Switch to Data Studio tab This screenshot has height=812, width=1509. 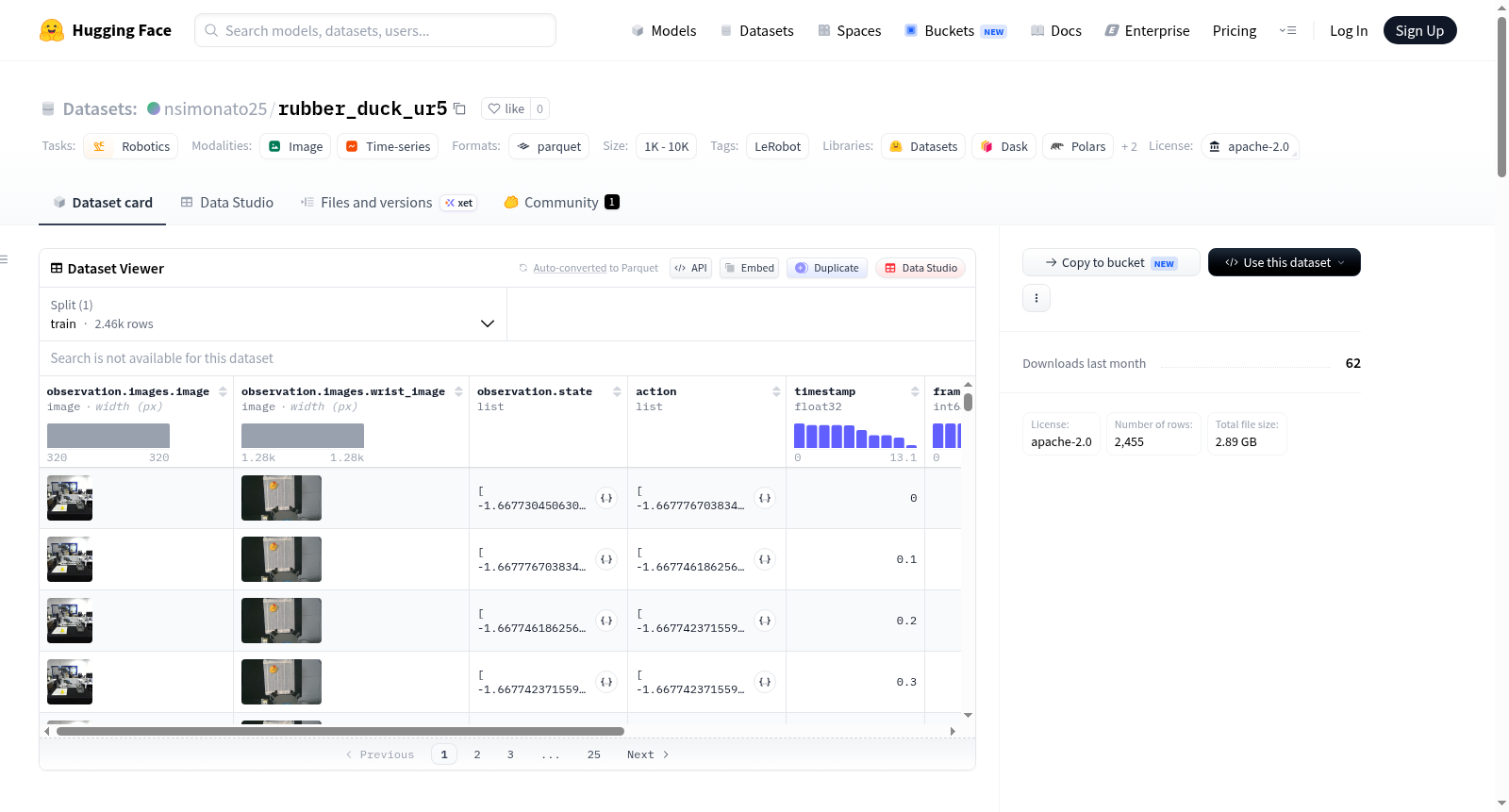(227, 203)
